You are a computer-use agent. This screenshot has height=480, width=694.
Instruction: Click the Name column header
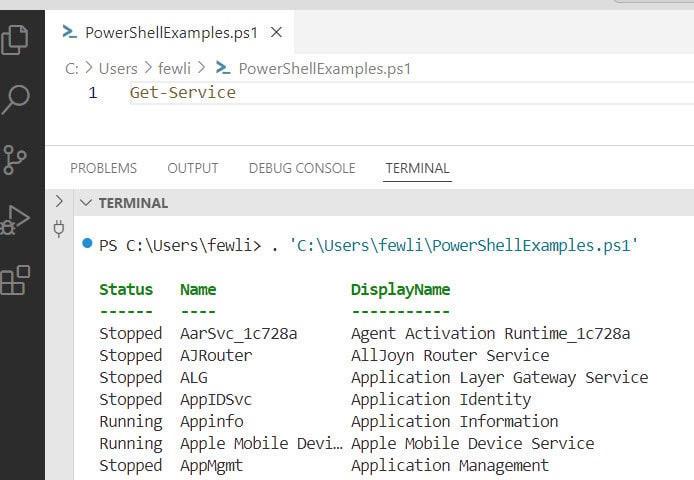coord(198,289)
